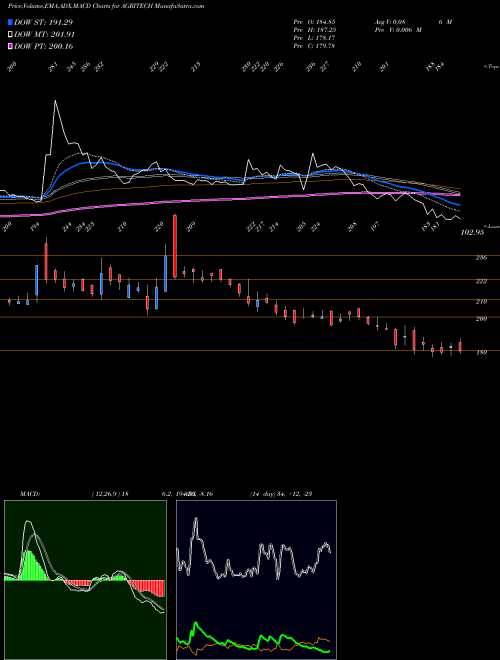The width and height of the screenshot is (500, 660).
Task: Click the magenta DOW PT legend swatch
Action: pos(10,46)
